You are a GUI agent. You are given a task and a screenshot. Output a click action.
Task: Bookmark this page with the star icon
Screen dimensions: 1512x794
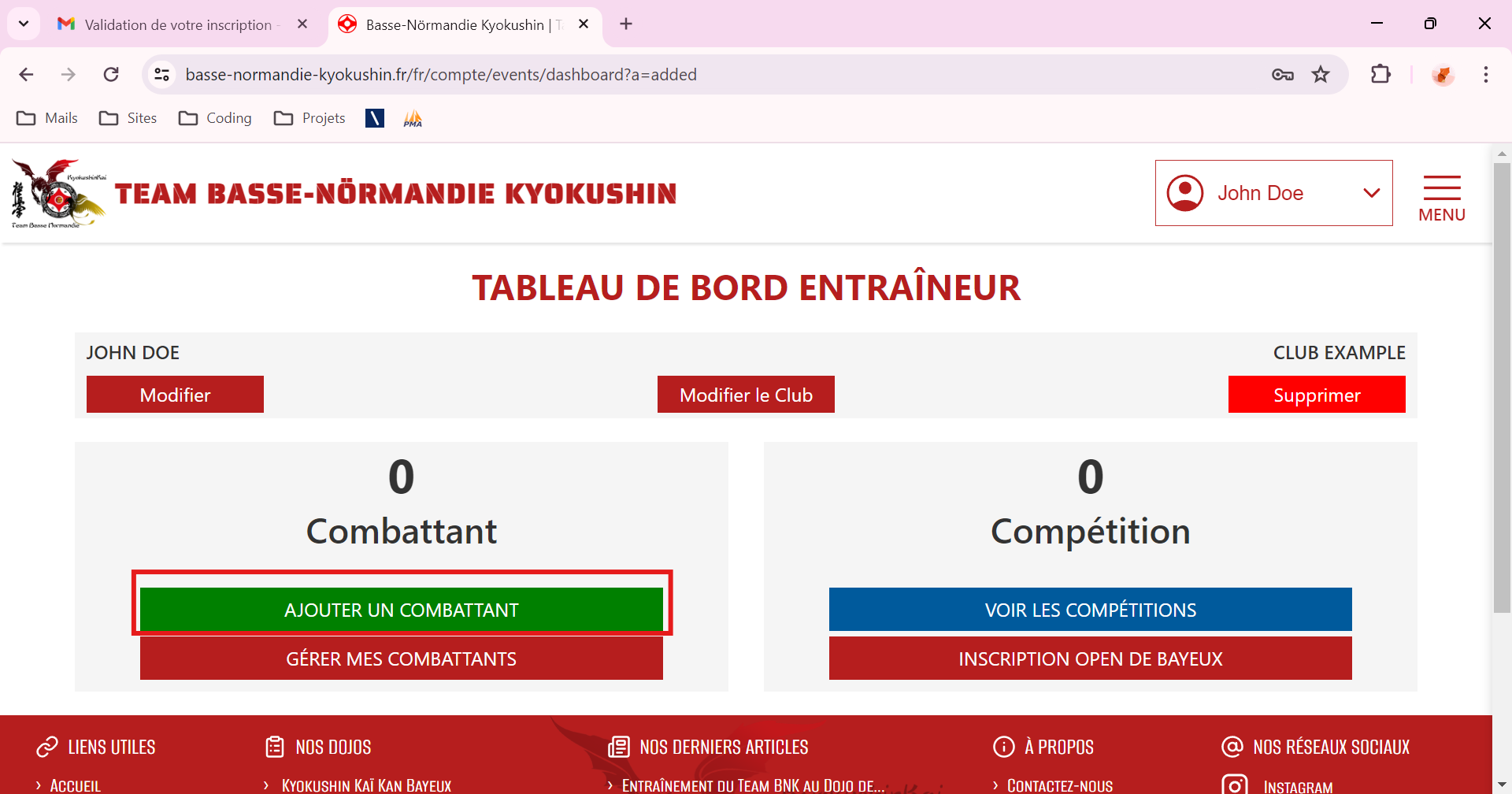(1321, 75)
